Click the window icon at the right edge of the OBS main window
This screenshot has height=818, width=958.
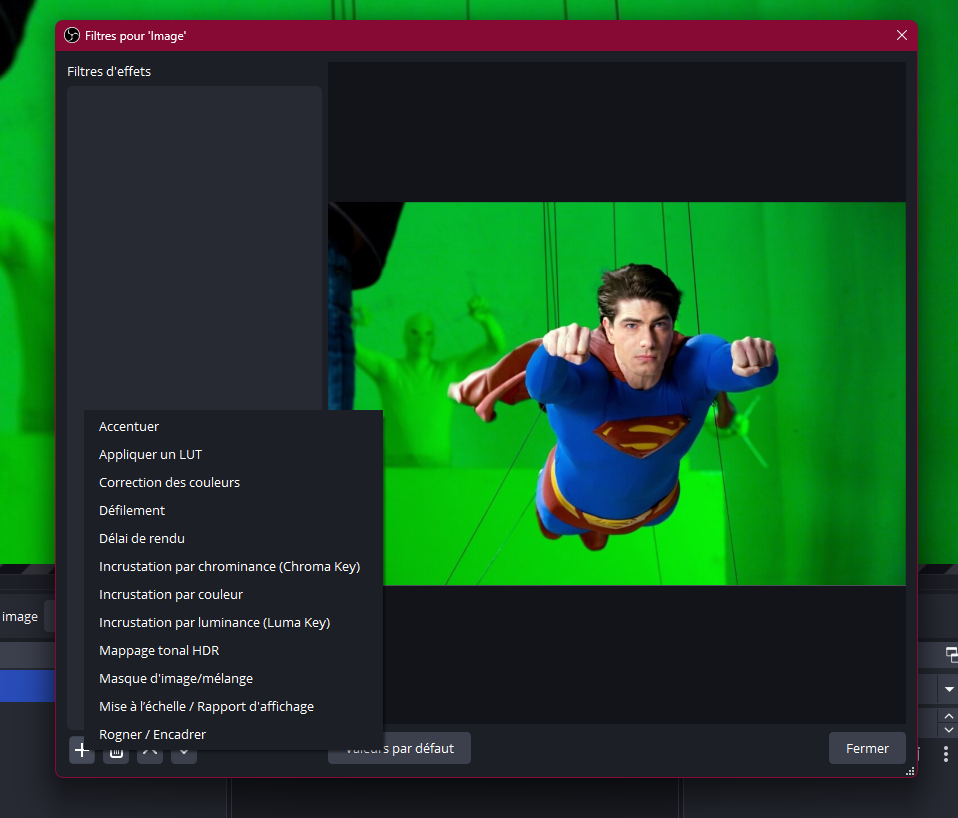tap(951, 655)
